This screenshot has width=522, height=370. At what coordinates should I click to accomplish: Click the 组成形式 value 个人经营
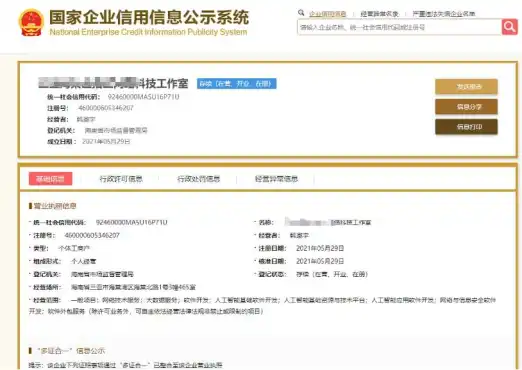(84, 261)
